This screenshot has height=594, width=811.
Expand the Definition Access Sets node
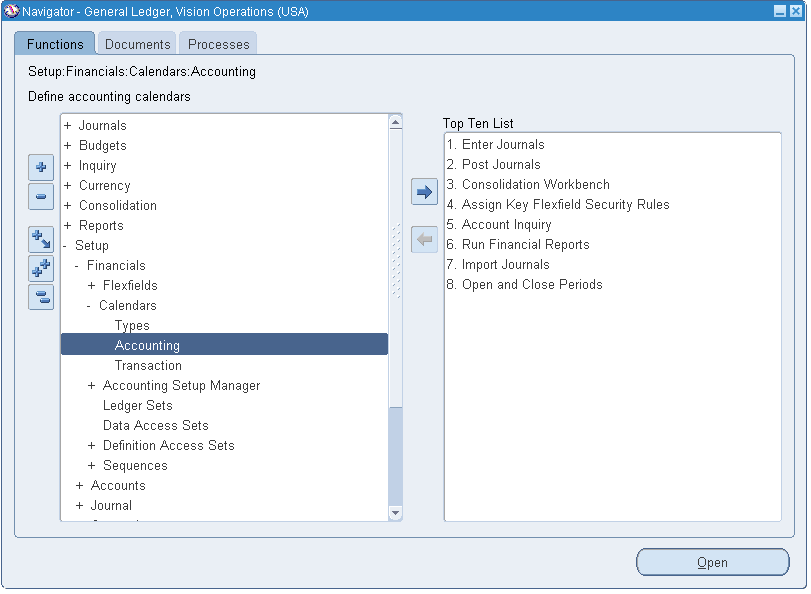pyautogui.click(x=91, y=446)
